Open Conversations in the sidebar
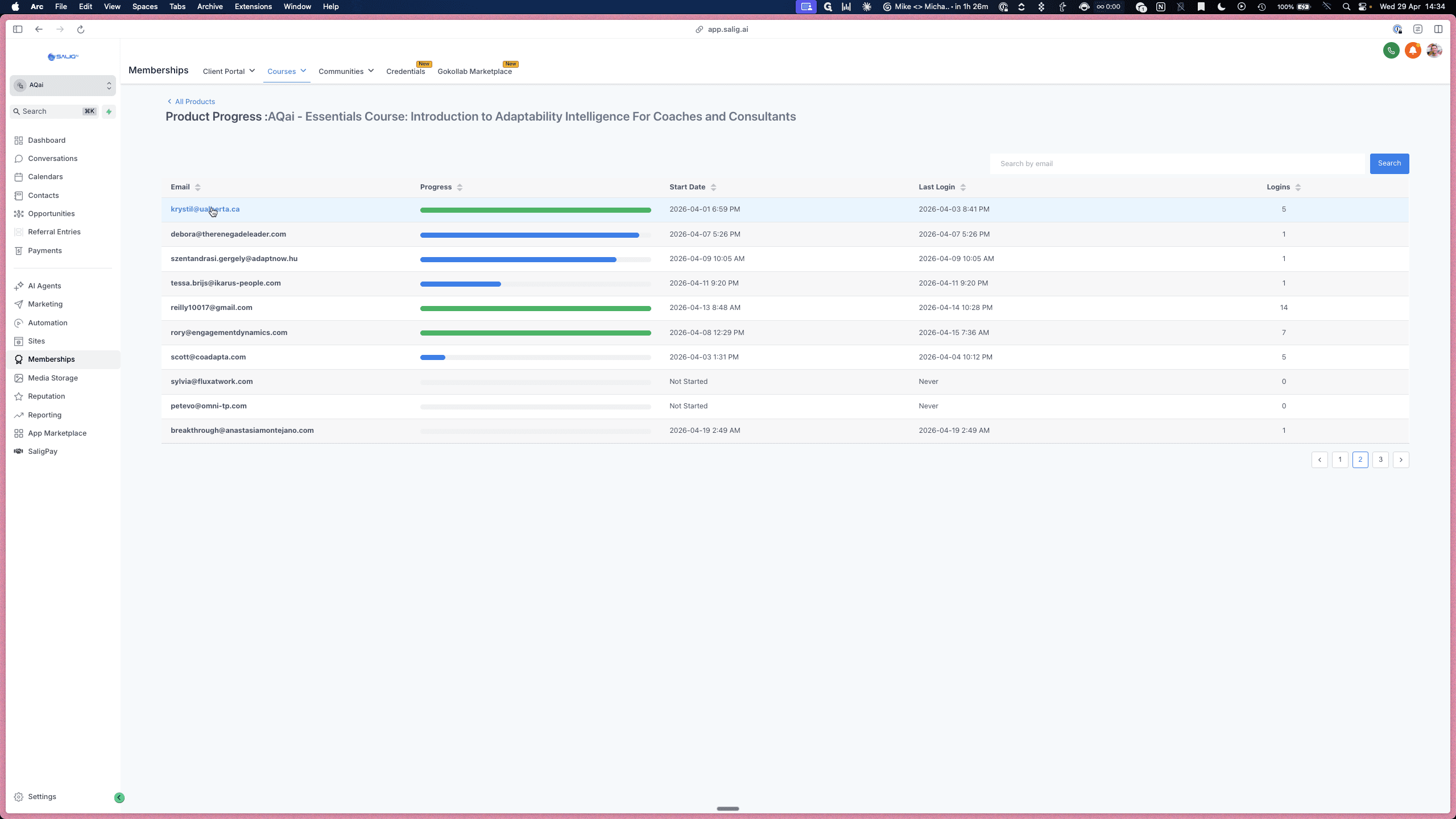 coord(52,158)
